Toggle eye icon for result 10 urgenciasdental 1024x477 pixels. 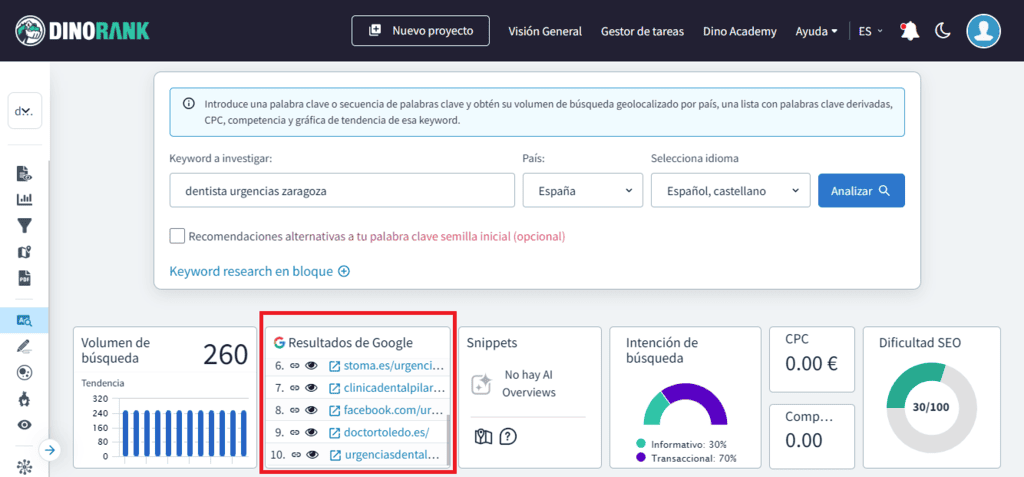click(x=312, y=455)
